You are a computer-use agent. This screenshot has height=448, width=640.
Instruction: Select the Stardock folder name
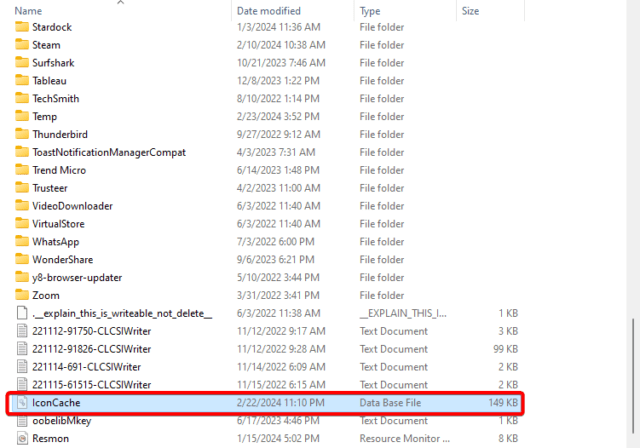[x=52, y=27]
